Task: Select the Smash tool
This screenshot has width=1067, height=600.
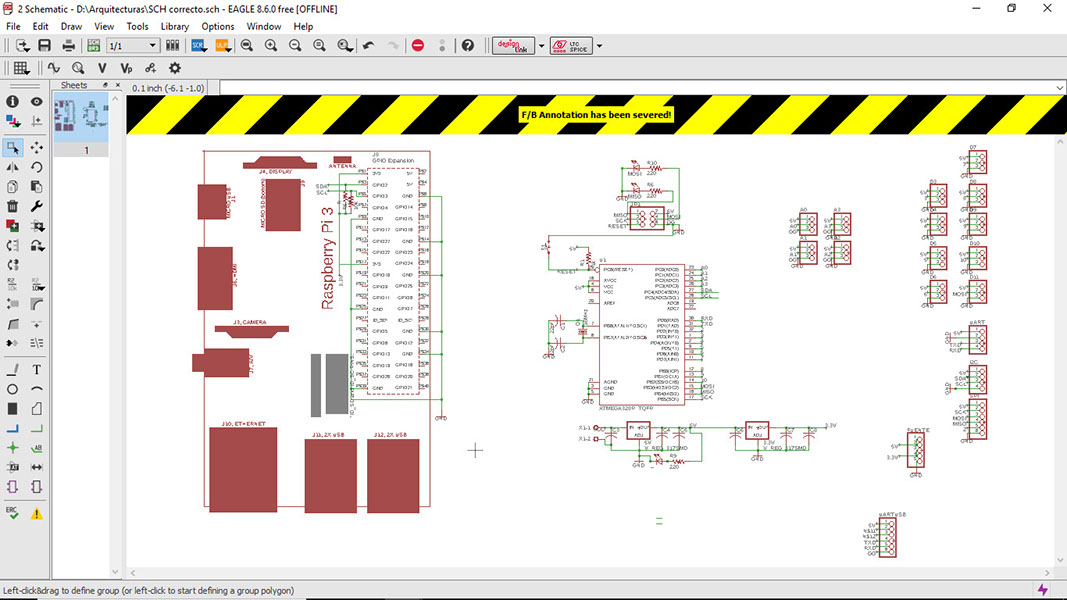Action: click(12, 304)
